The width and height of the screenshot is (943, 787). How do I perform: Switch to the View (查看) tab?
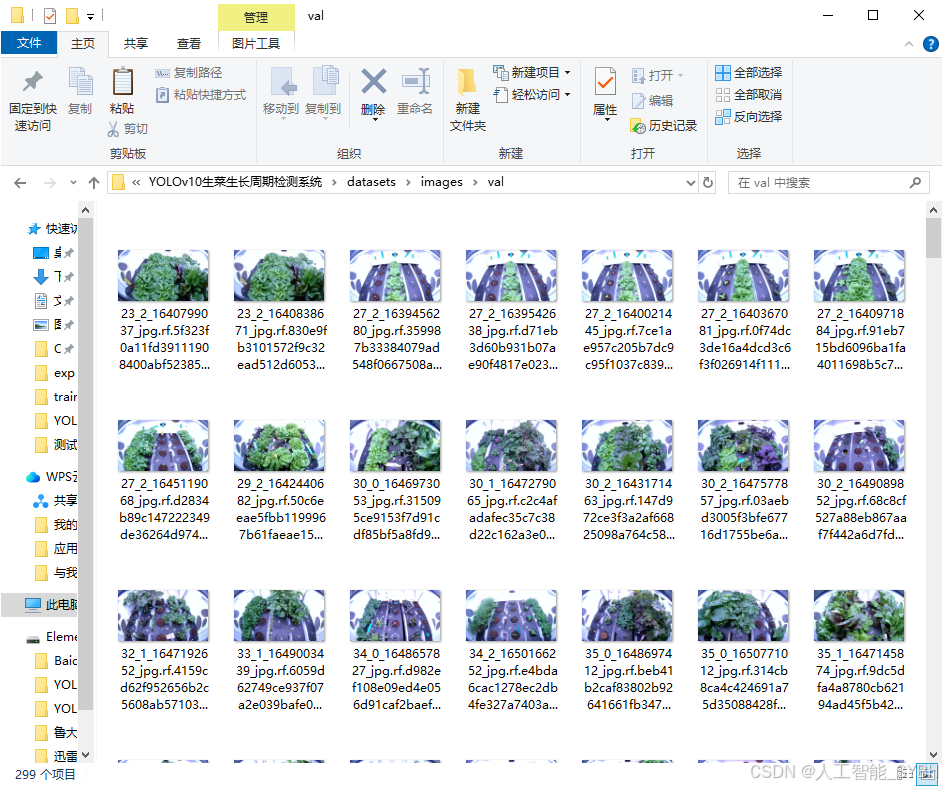(x=189, y=44)
